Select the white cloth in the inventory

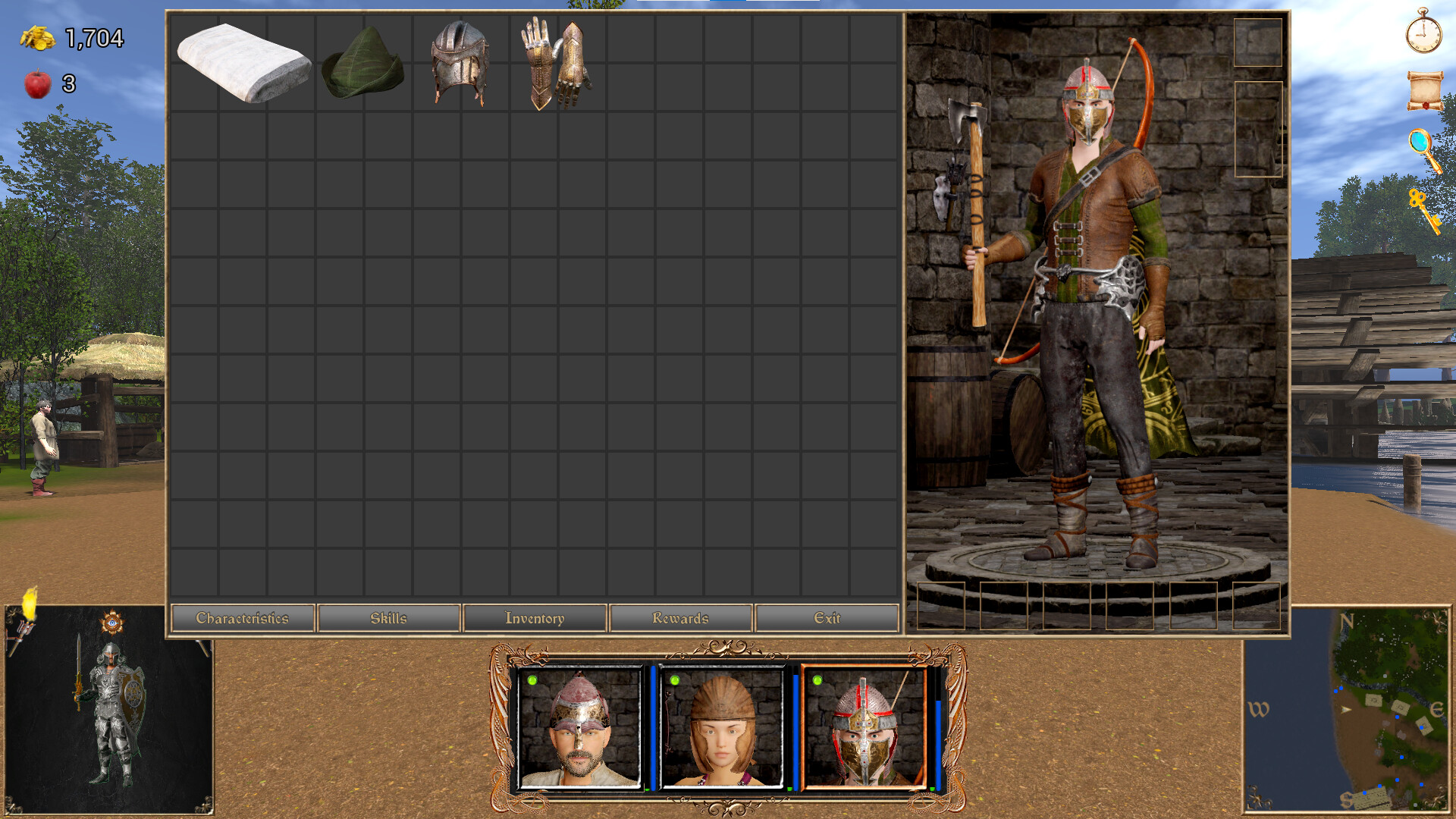243,64
